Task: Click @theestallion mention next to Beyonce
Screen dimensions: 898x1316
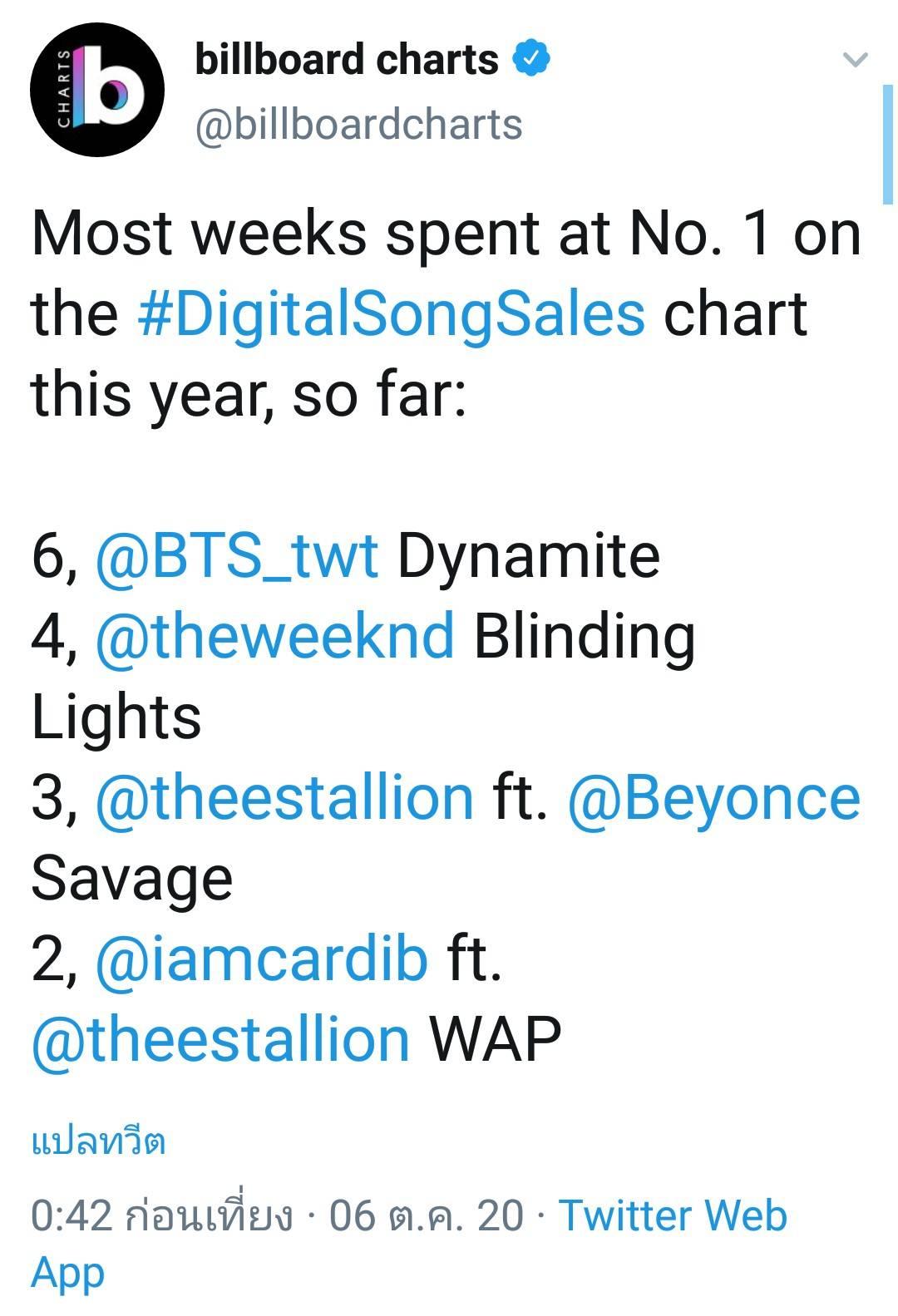Action: pos(284,797)
